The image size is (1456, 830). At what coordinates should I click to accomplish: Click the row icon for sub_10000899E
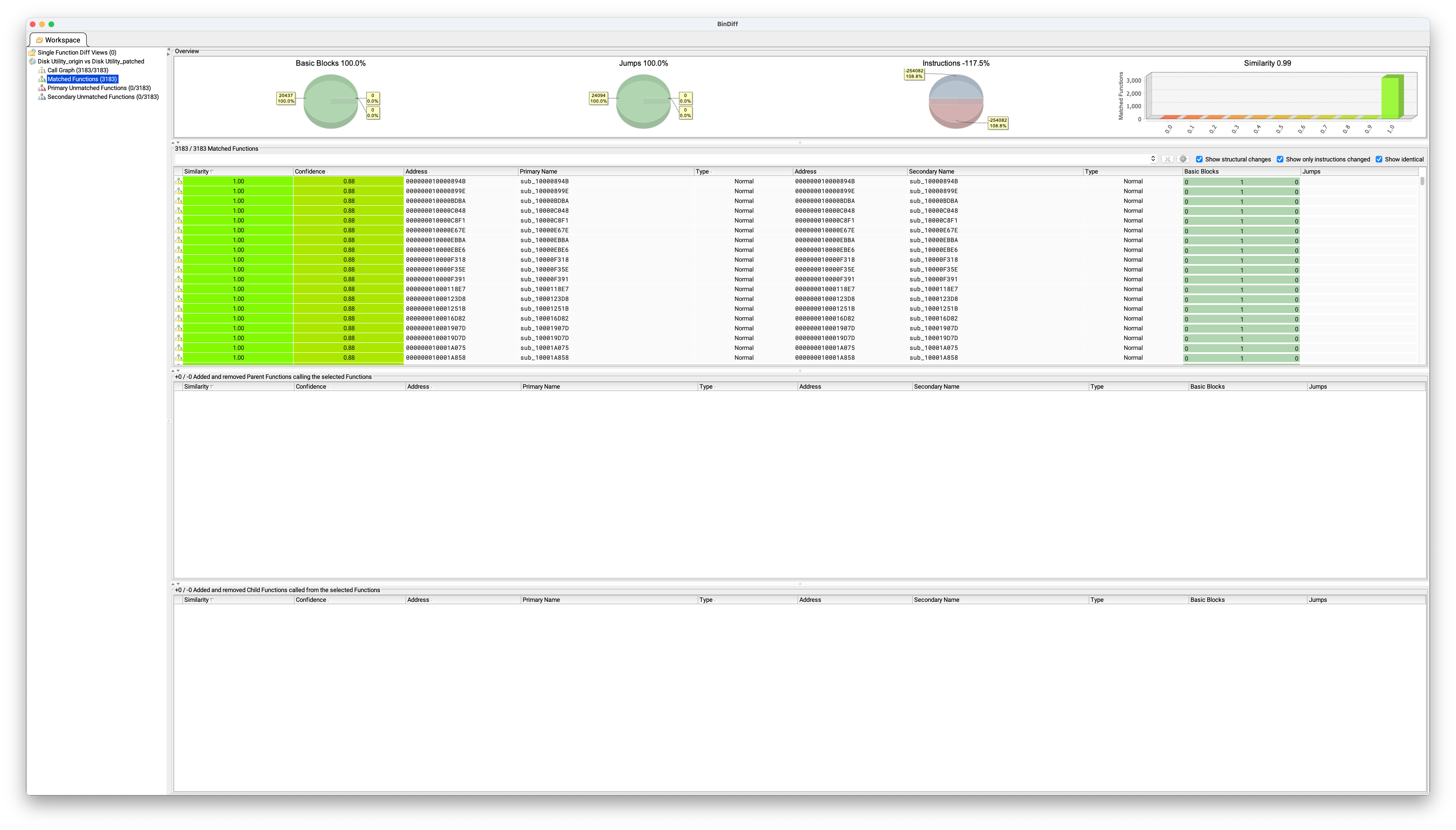[179, 191]
